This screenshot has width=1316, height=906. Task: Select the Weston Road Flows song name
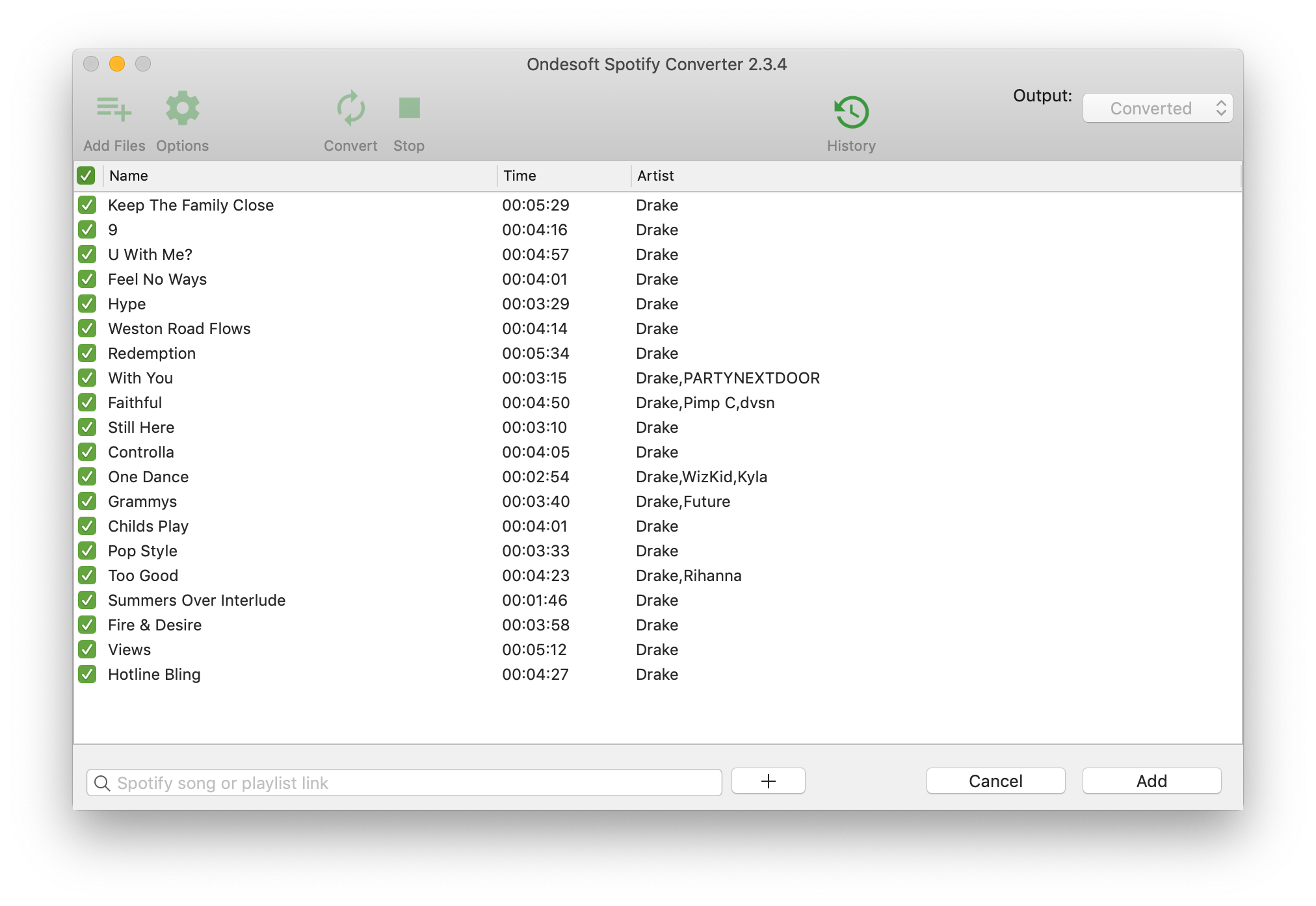[179, 329]
